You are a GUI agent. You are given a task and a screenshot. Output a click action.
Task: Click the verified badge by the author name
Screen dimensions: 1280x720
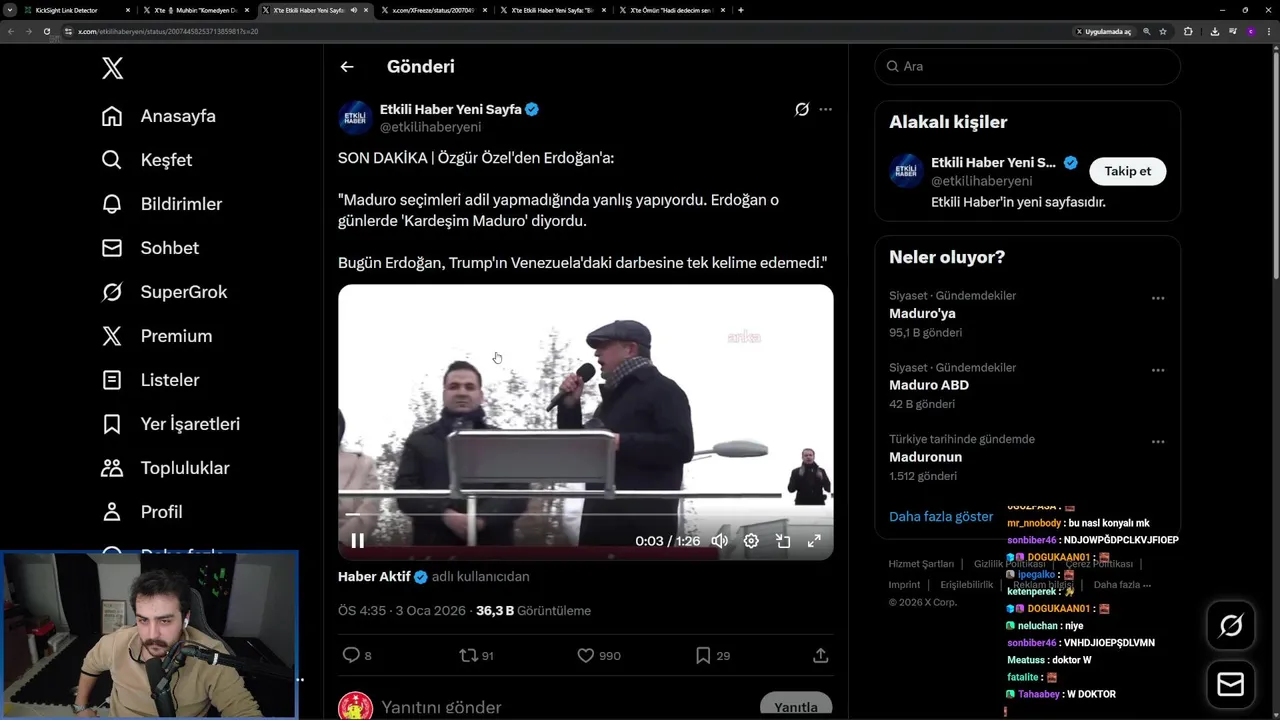click(x=532, y=109)
